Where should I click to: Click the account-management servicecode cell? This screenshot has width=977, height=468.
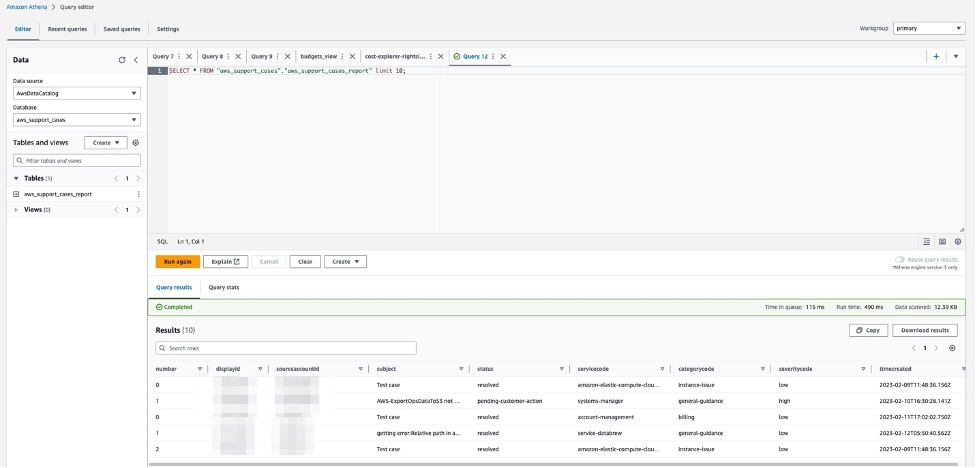tap(606, 418)
